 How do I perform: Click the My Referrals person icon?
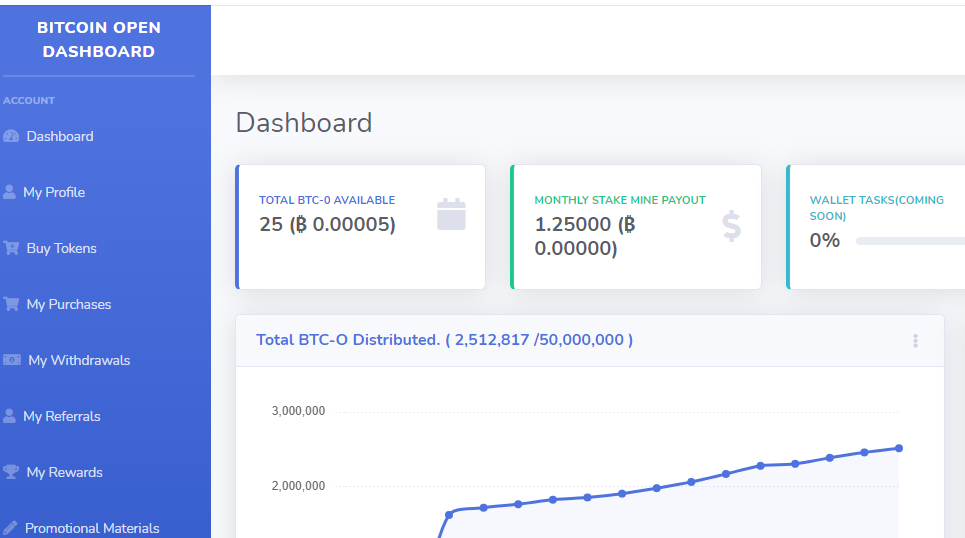9,416
